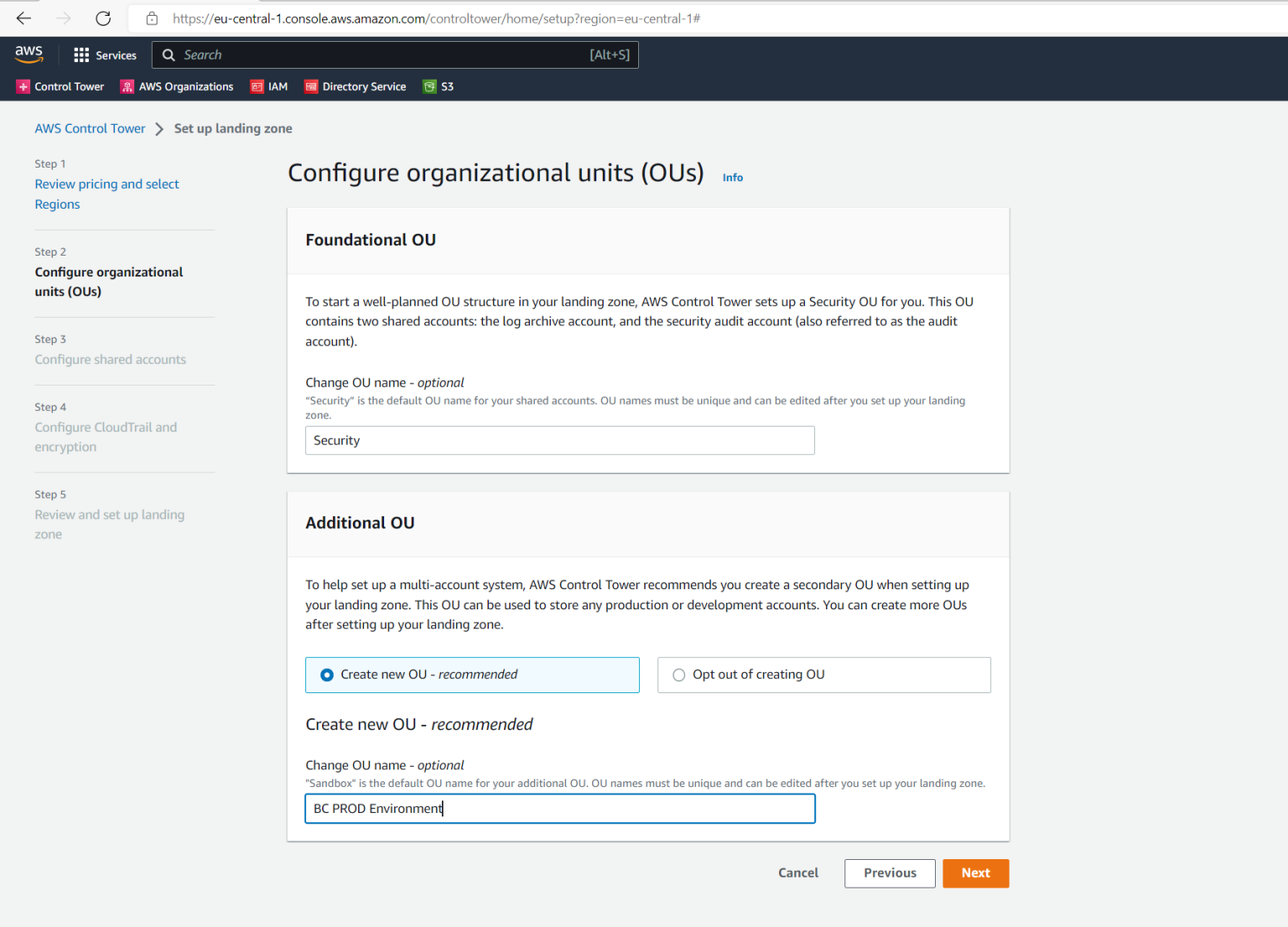This screenshot has height=927, width=1288.
Task: Choose Opt out of creating OU
Action: (678, 675)
